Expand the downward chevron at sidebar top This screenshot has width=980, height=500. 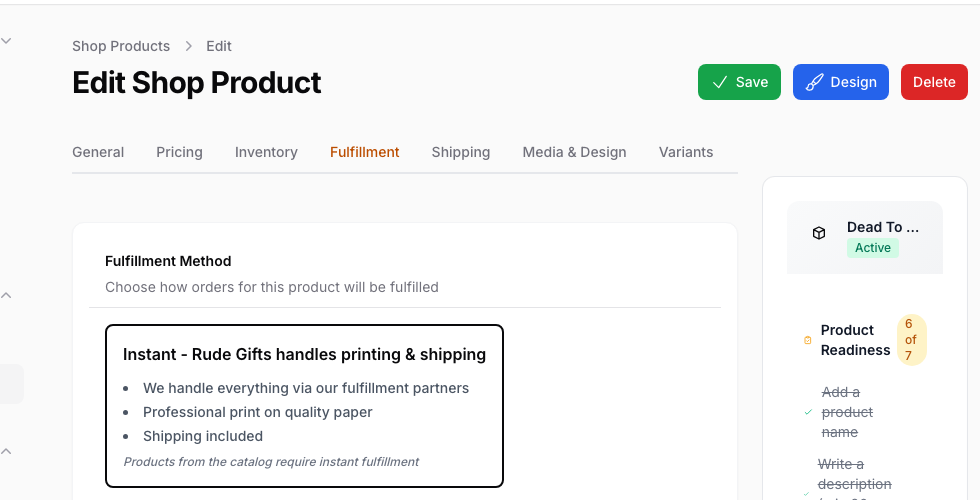[x=6, y=41]
